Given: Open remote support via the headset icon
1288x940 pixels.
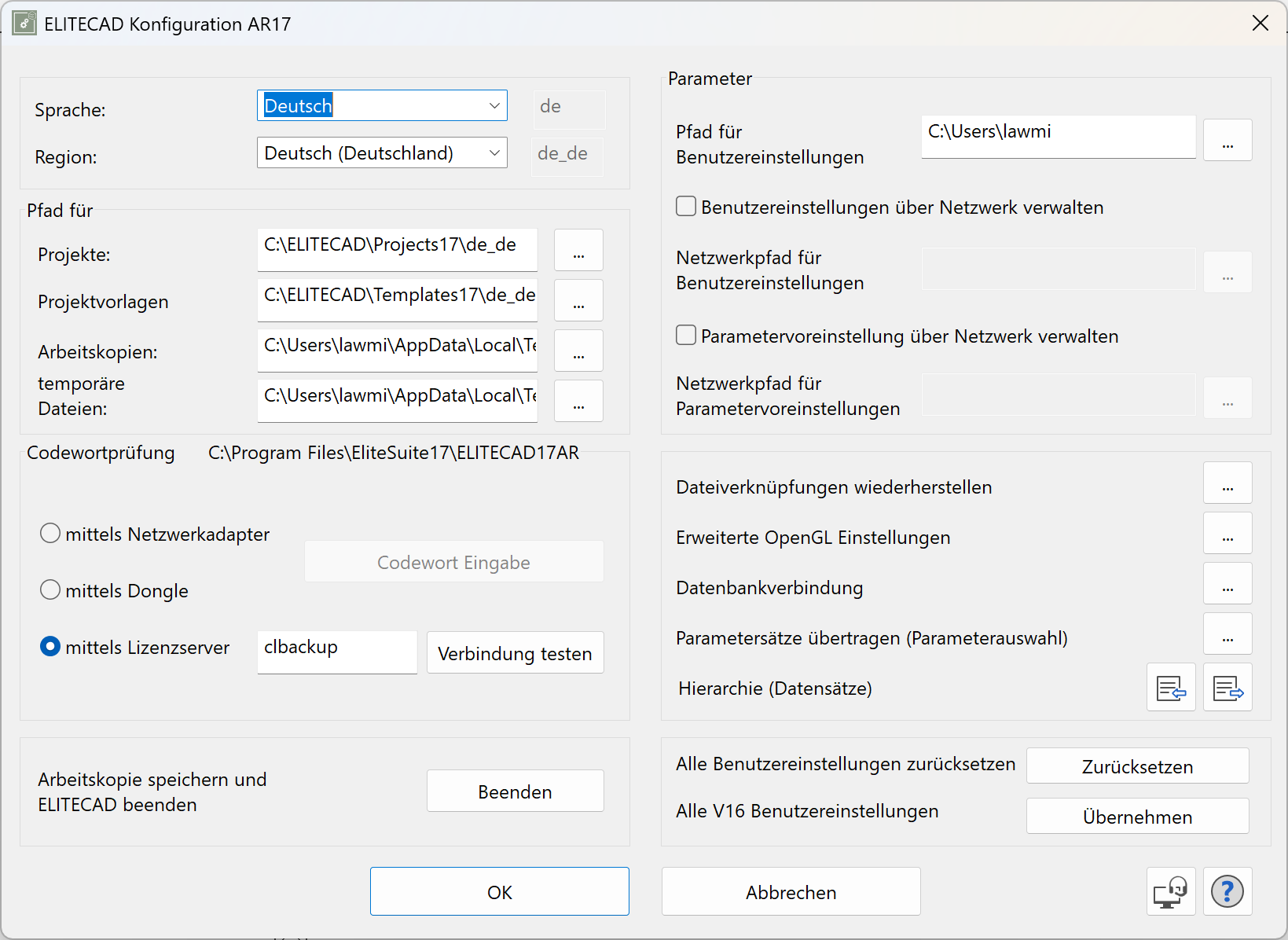Looking at the screenshot, I should (x=1171, y=891).
